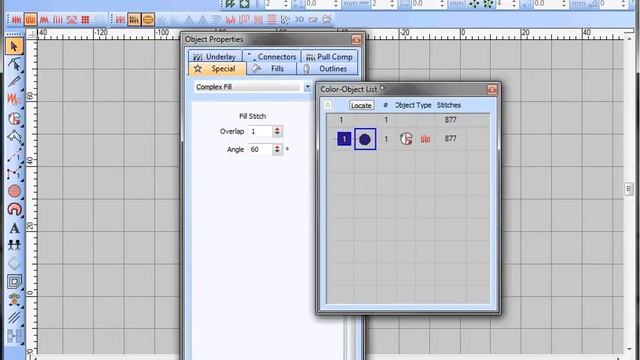The image size is (640, 360).
Task: Select the dashed line run tool
Action: point(14,155)
